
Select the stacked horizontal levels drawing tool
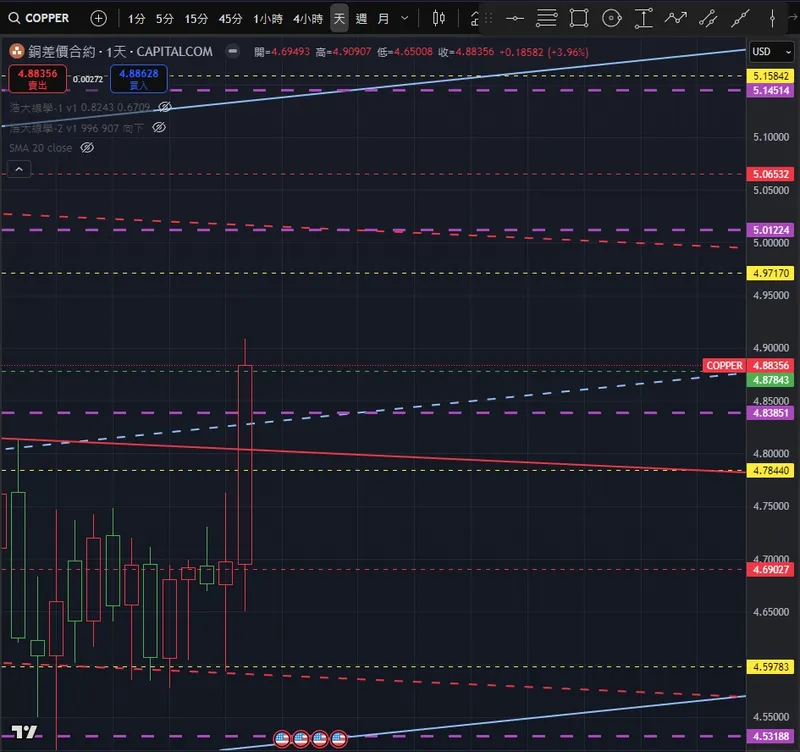pos(546,18)
